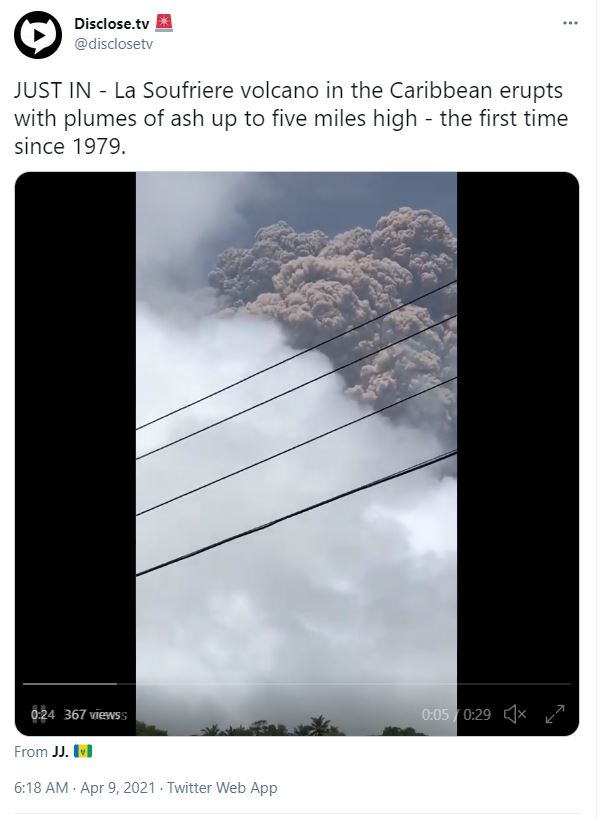This screenshot has height=818, width=600.
Task: Click the tweet text about La Soufriere
Action: click(291, 118)
